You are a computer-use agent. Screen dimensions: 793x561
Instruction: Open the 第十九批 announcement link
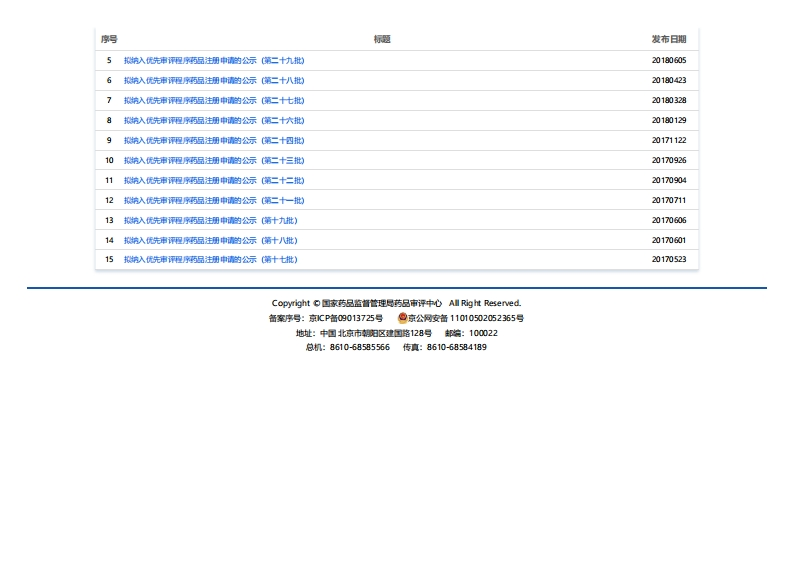point(210,221)
